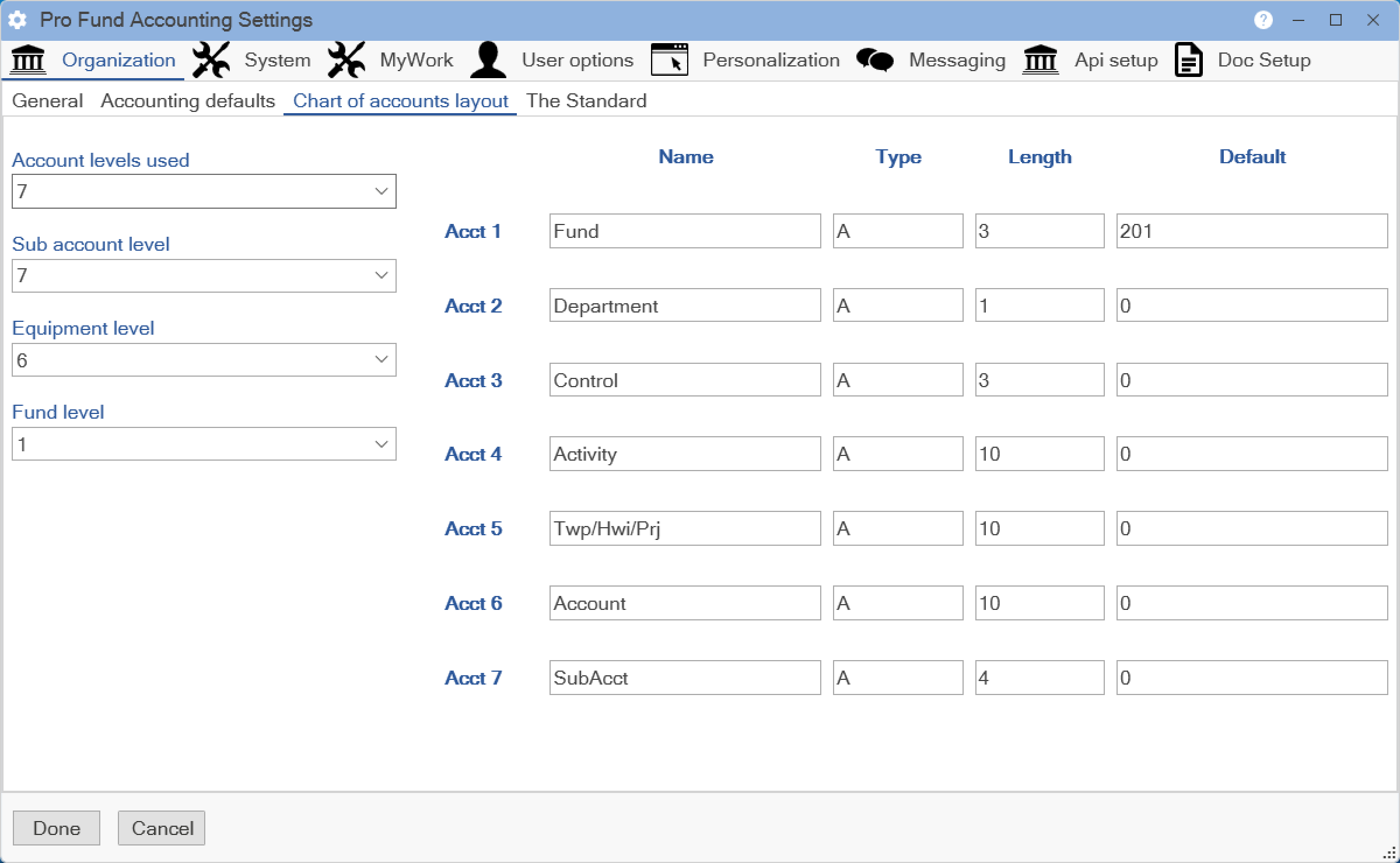This screenshot has width=1400, height=863.
Task: Expand the Equipment level dropdown
Action: tap(381, 360)
